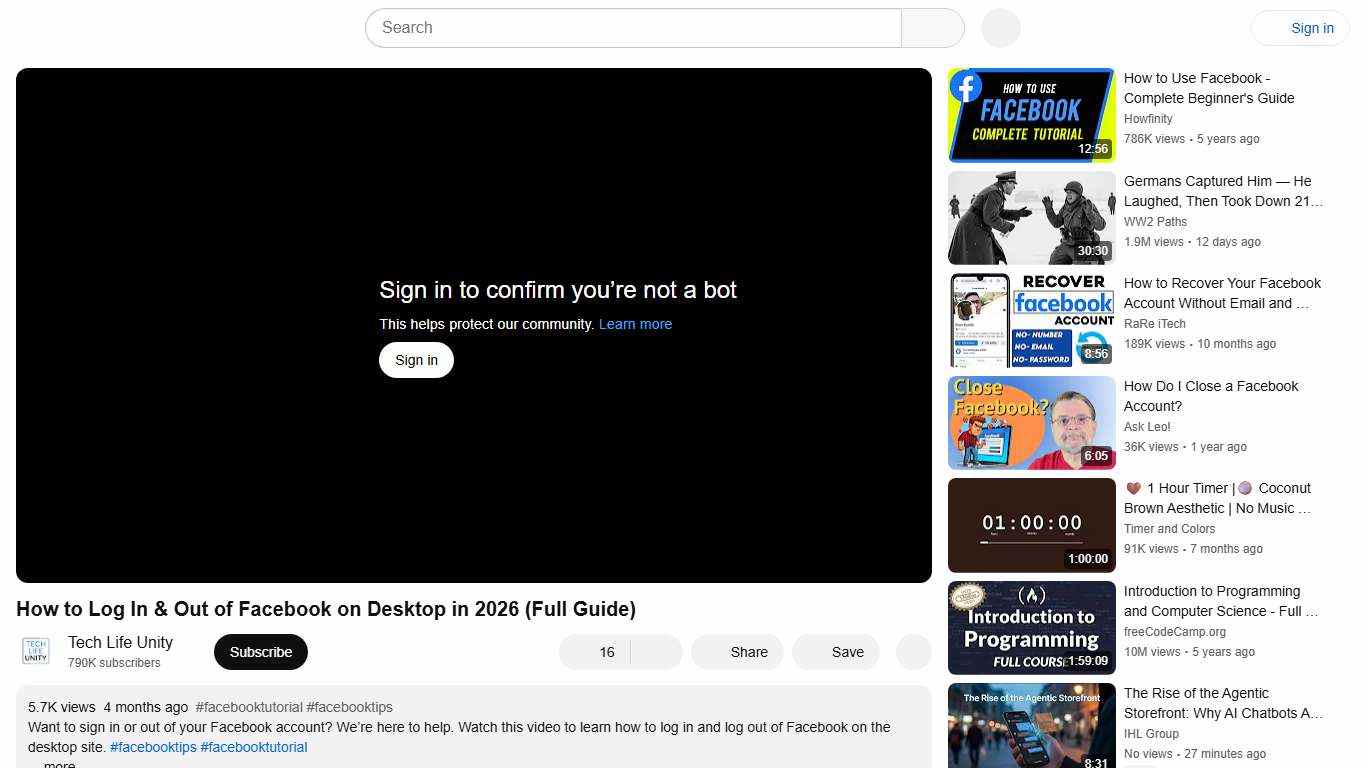This screenshot has width=1366, height=768.
Task: Toggle dislike on the video
Action: point(657,652)
